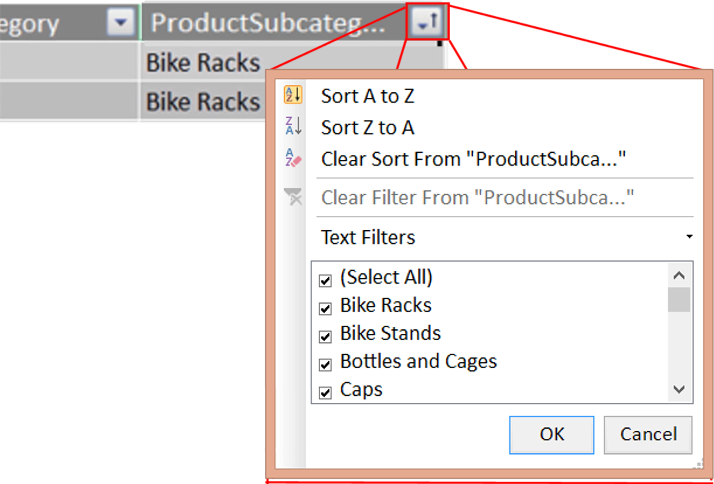This screenshot has height=484, width=714.
Task: Expand the Text Filters submenu arrow
Action: point(689,237)
